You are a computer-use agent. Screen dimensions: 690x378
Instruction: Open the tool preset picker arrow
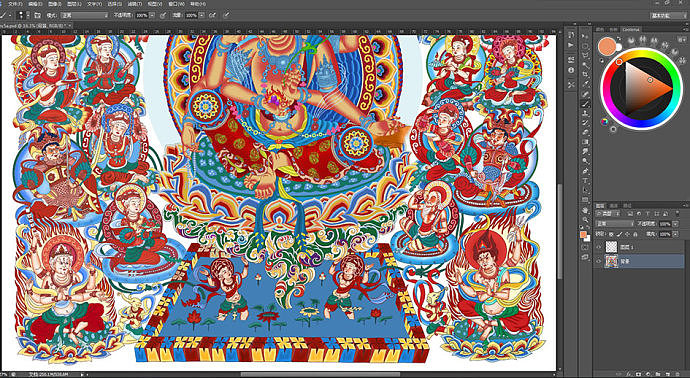pyautogui.click(x=10, y=15)
